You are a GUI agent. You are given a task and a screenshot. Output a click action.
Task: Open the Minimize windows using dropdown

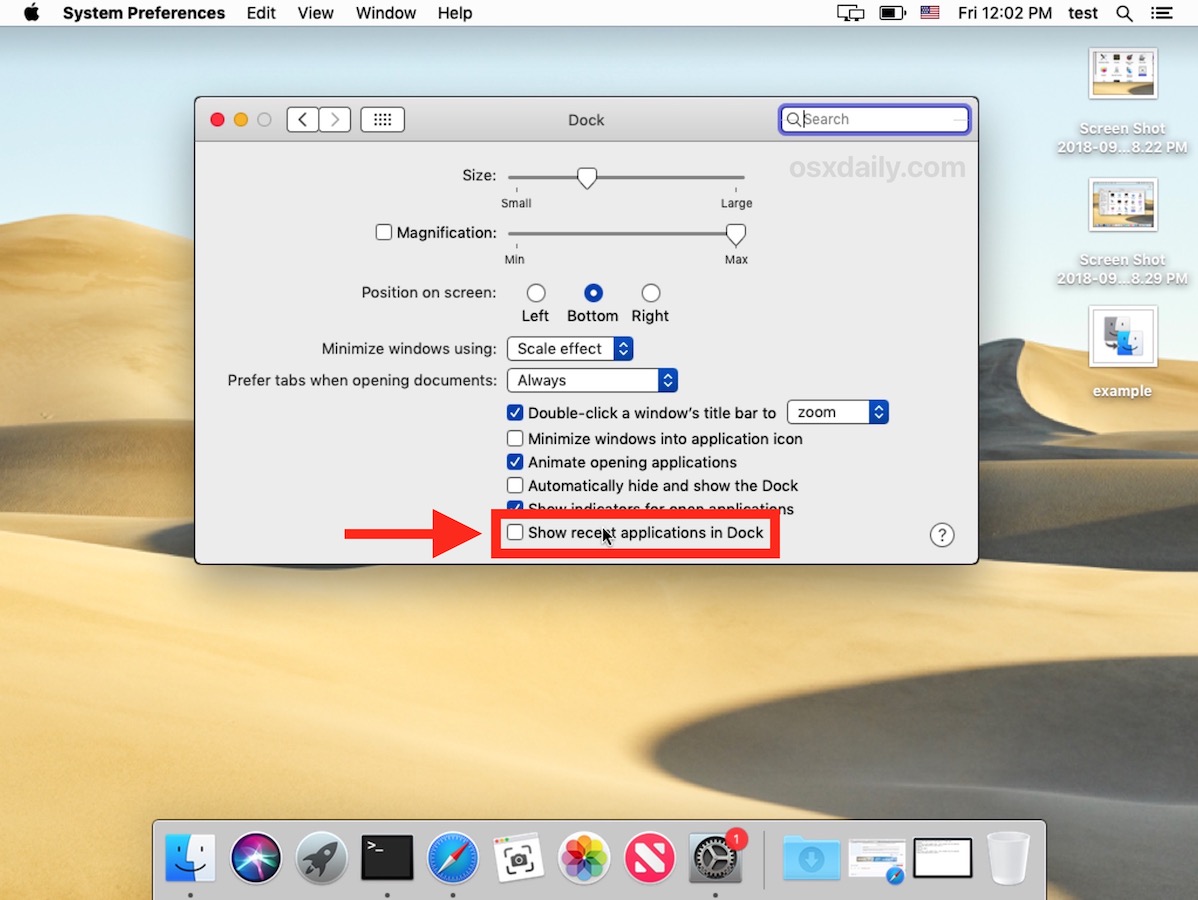(x=569, y=348)
